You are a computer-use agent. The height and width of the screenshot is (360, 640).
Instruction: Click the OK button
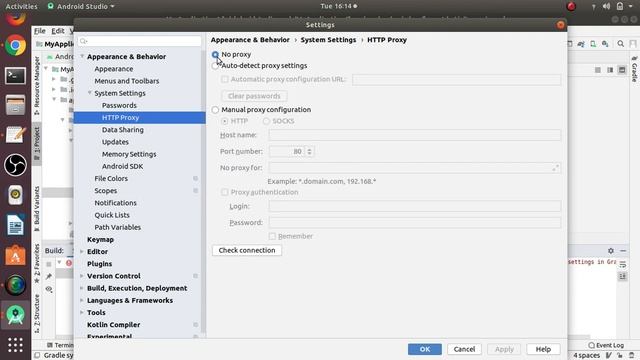[x=424, y=349]
